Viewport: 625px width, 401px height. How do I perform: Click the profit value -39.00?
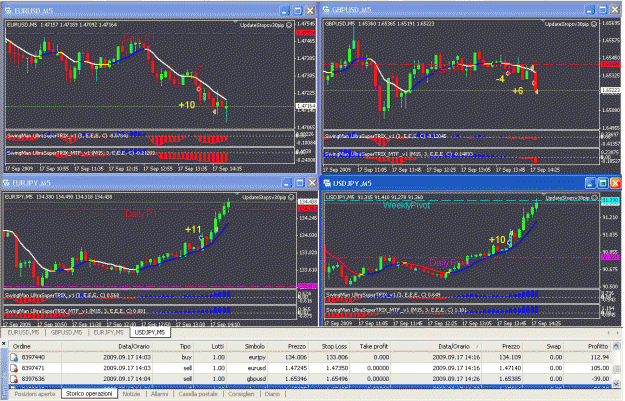(x=601, y=379)
